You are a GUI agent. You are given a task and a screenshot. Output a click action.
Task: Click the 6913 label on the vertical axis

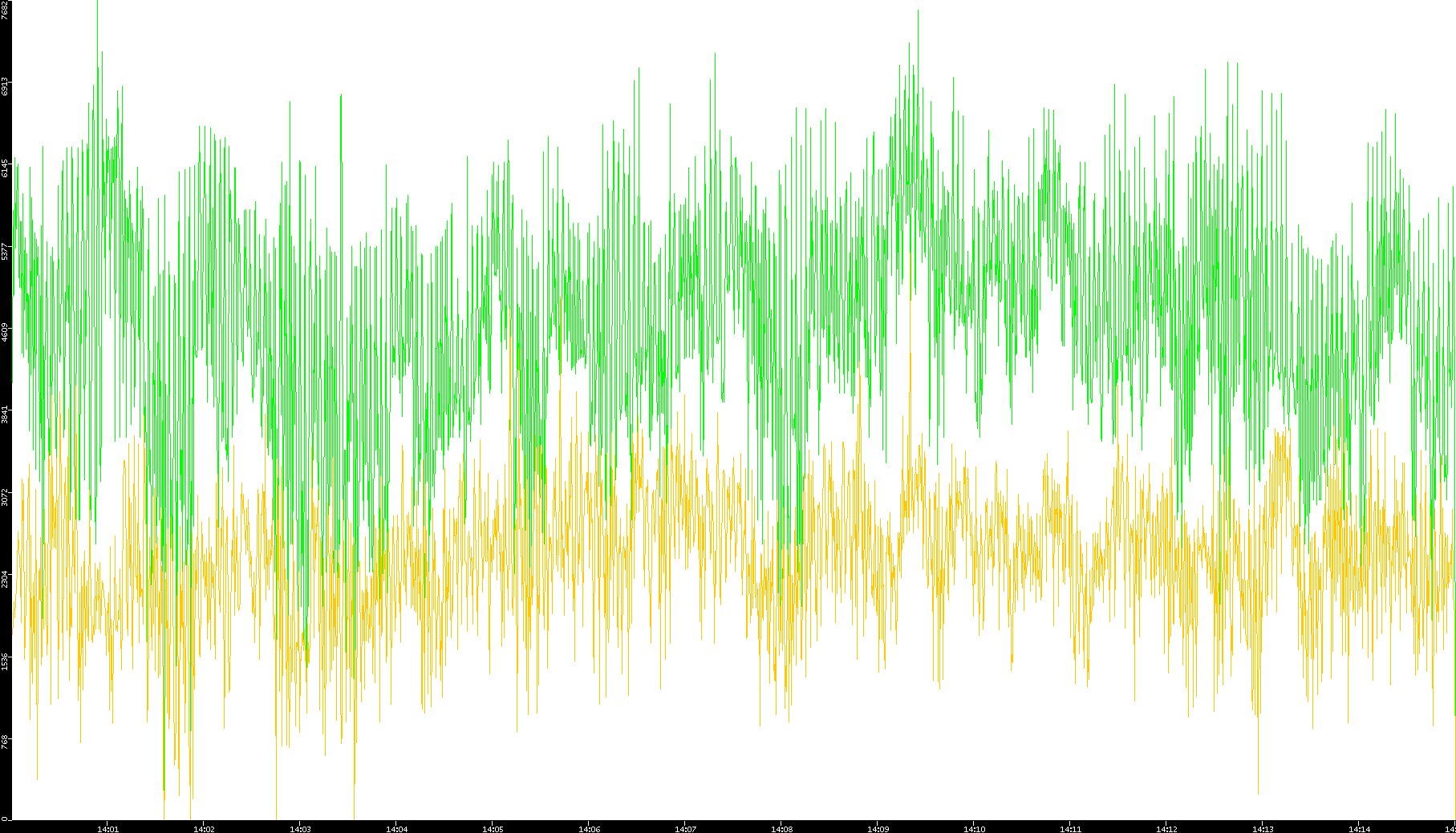[x=5, y=87]
